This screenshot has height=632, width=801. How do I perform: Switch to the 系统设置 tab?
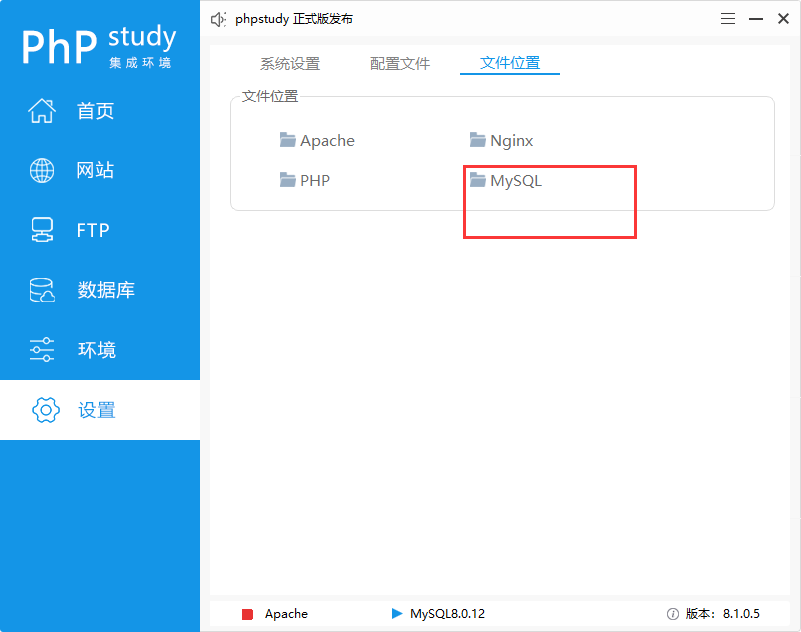(289, 62)
